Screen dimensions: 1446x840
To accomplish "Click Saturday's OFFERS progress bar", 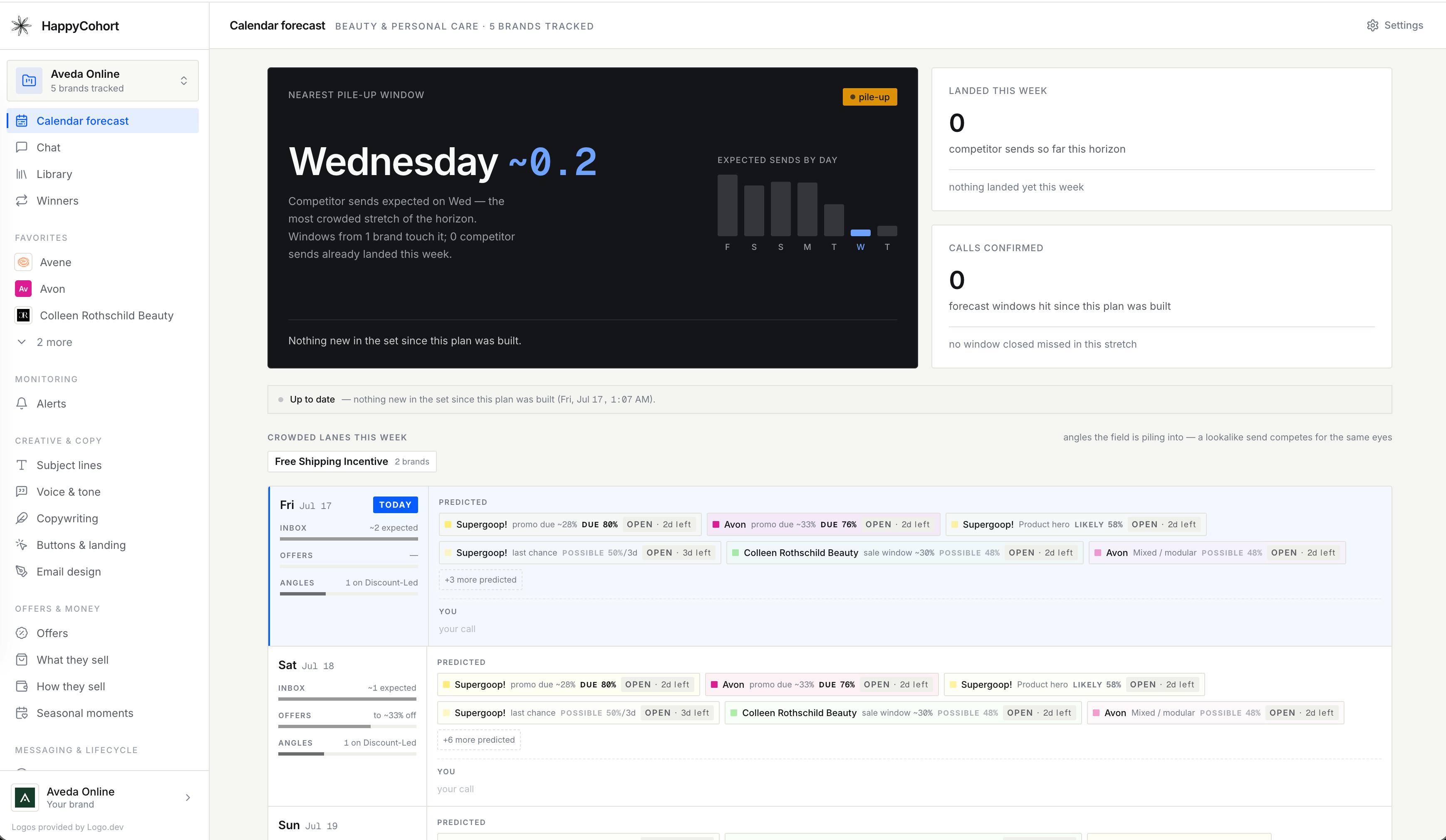I will click(347, 726).
